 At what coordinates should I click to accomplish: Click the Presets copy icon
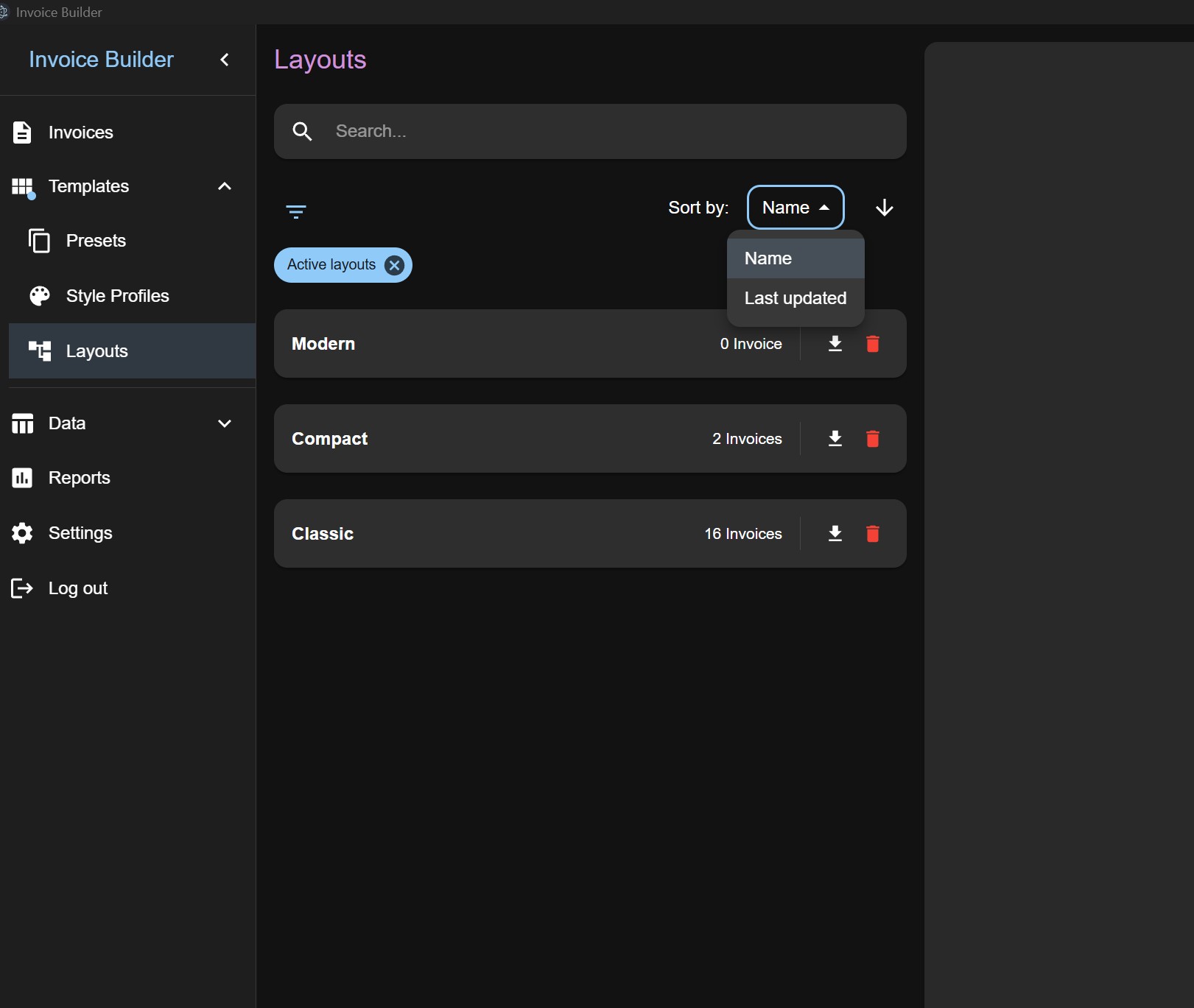[39, 241]
